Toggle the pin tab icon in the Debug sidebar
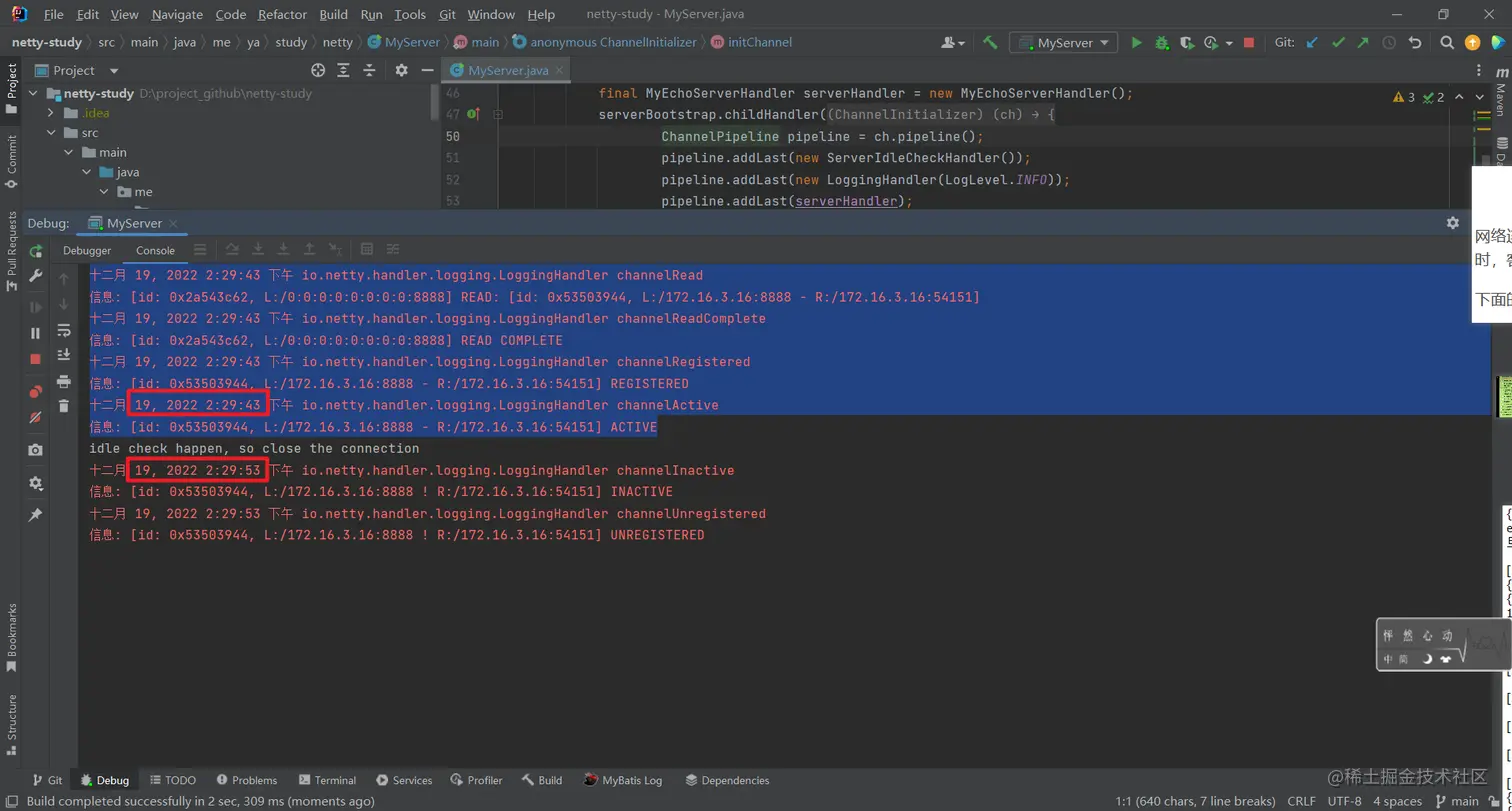Viewport: 1512px width, 811px height. (x=36, y=514)
